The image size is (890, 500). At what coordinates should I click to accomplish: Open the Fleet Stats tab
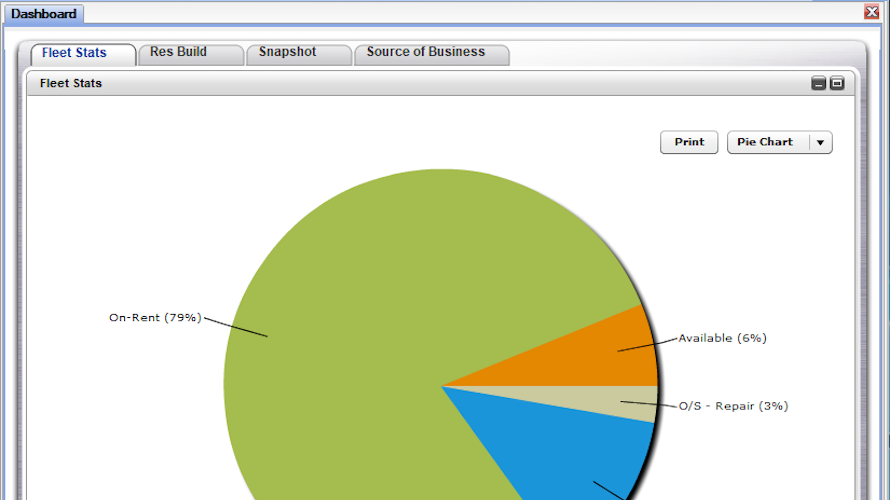[83, 53]
